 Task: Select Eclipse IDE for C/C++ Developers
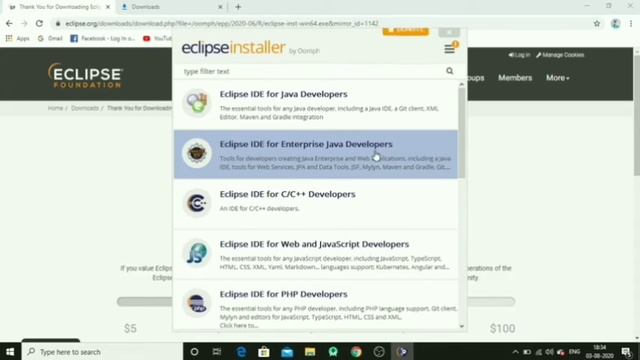pyautogui.click(x=316, y=204)
